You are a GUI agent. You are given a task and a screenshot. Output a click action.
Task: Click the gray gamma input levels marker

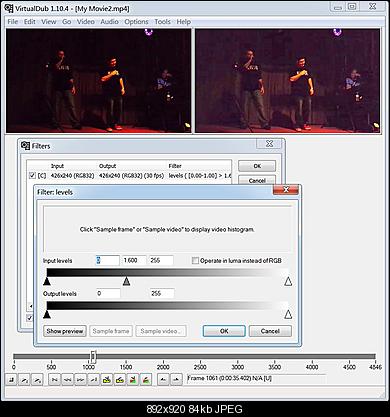pos(126,281)
